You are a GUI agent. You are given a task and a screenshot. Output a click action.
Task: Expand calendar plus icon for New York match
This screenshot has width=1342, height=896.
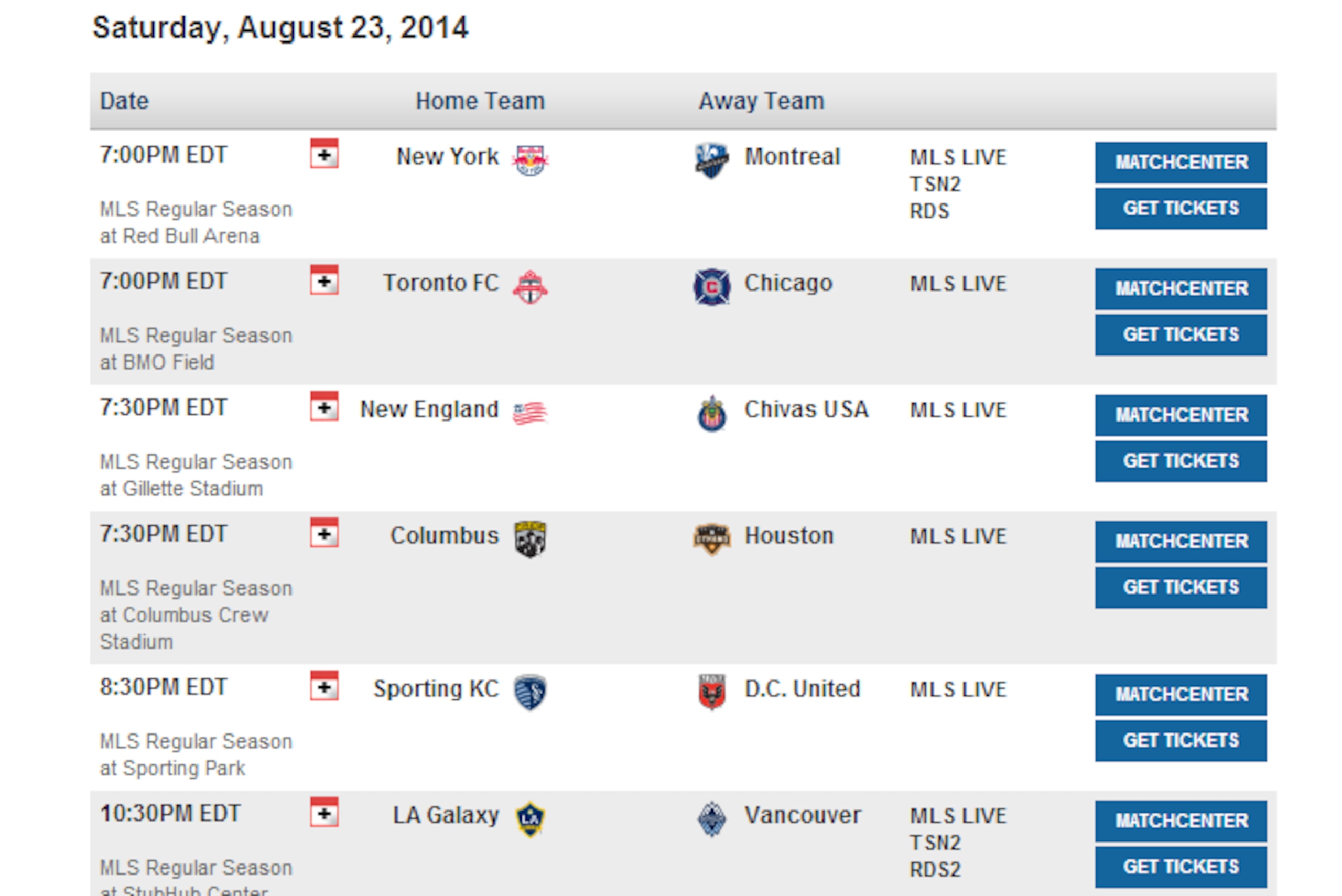[x=324, y=153]
